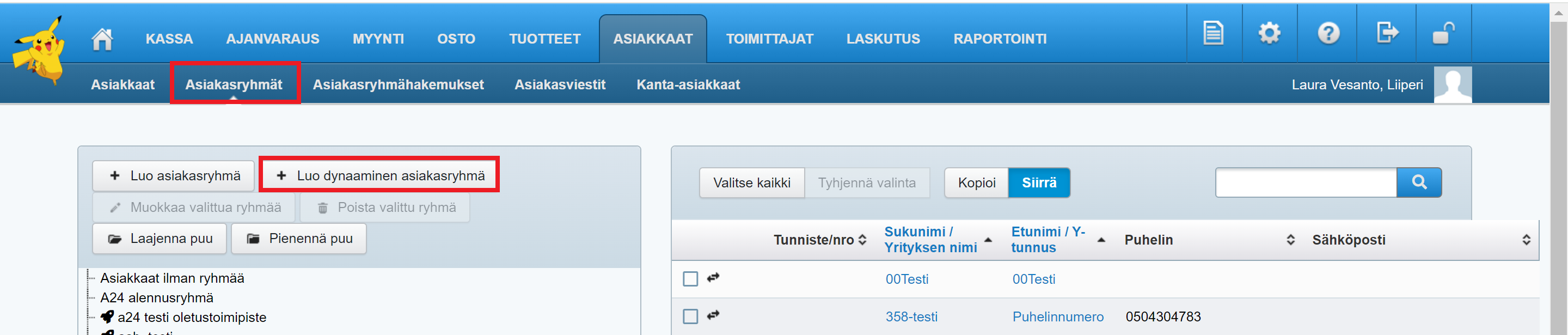Sort by Sähköposti column arrows
1568x335 pixels.
[1526, 240]
